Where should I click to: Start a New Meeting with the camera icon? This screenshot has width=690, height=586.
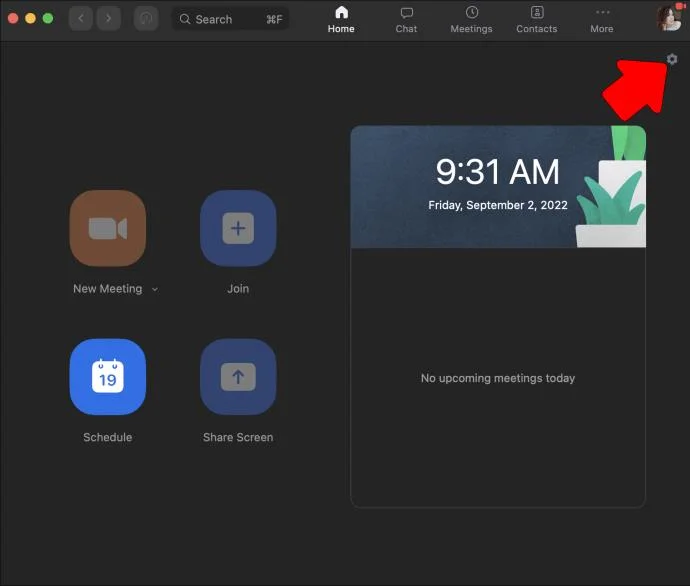point(108,228)
